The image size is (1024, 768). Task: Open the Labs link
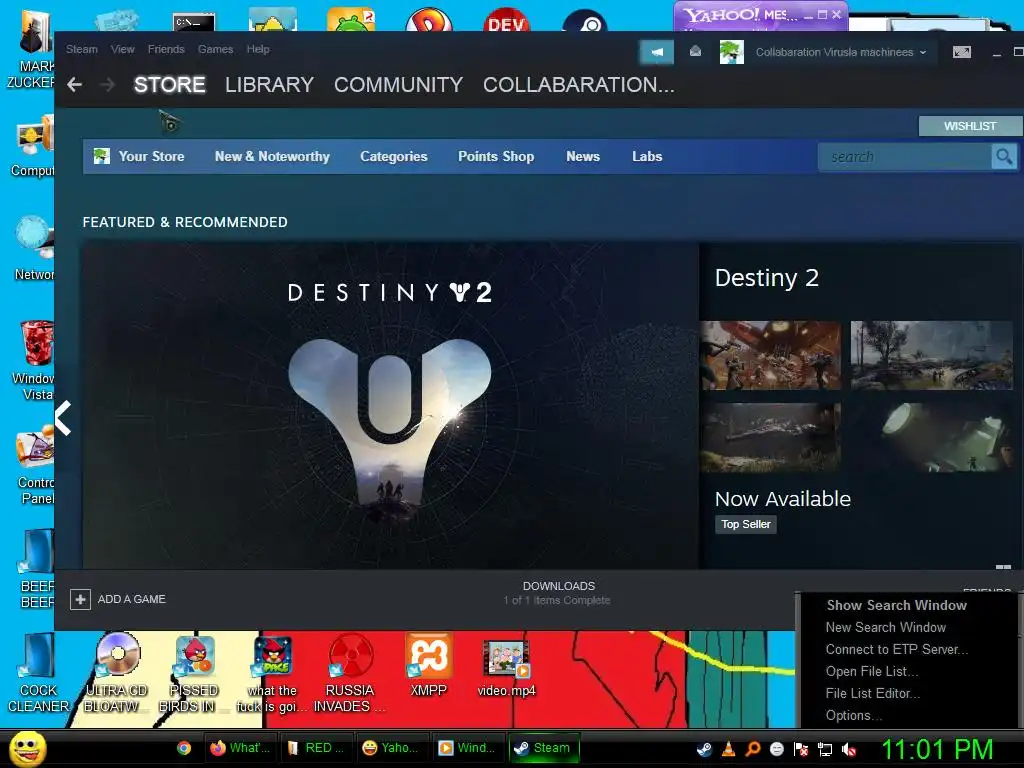coord(647,156)
